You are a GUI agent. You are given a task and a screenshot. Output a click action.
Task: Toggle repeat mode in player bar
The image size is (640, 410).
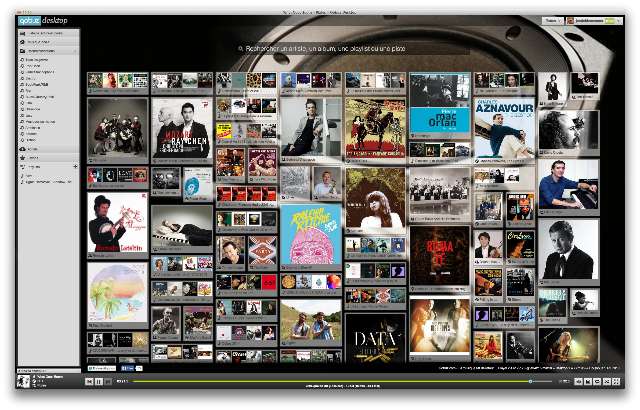pos(597,381)
